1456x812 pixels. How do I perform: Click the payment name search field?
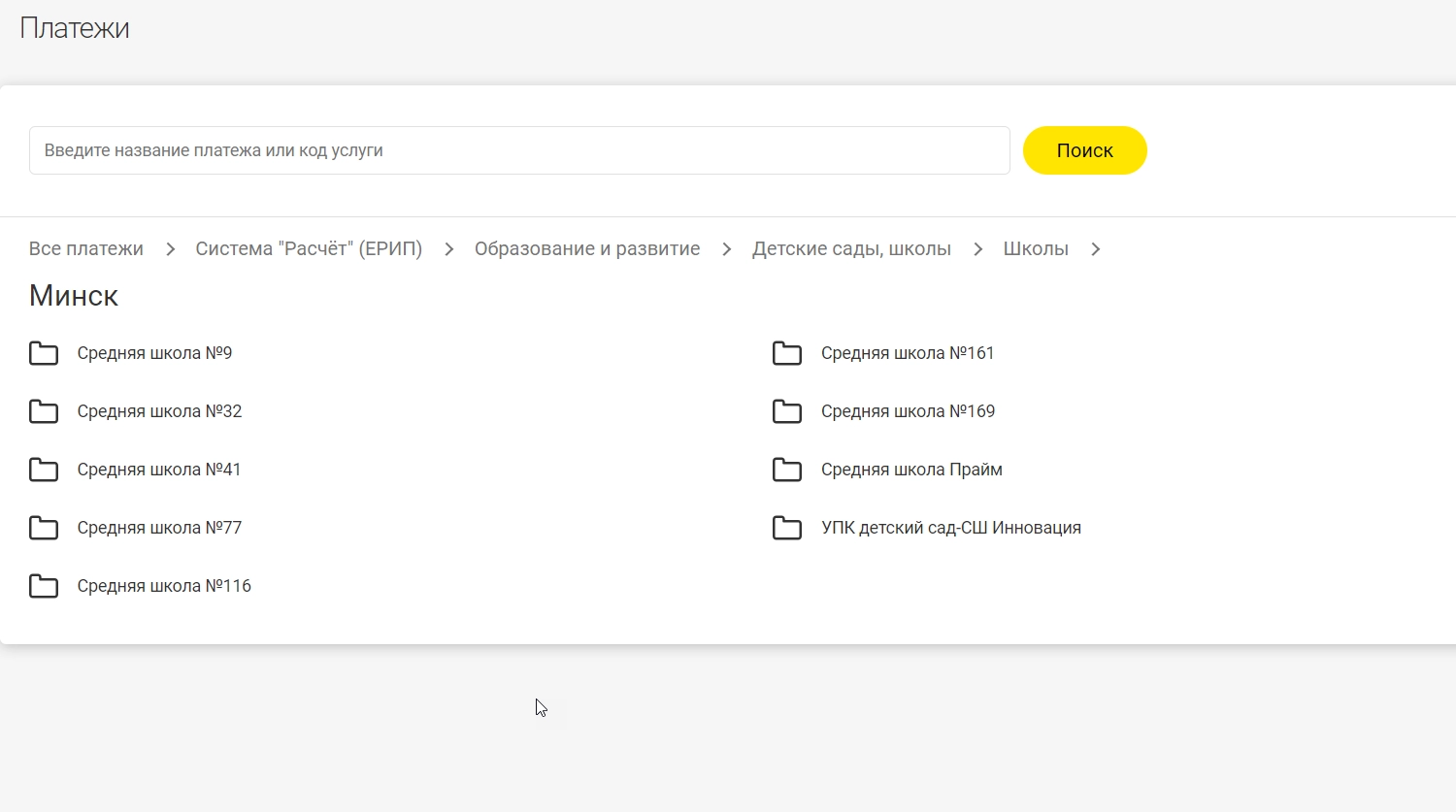point(519,150)
